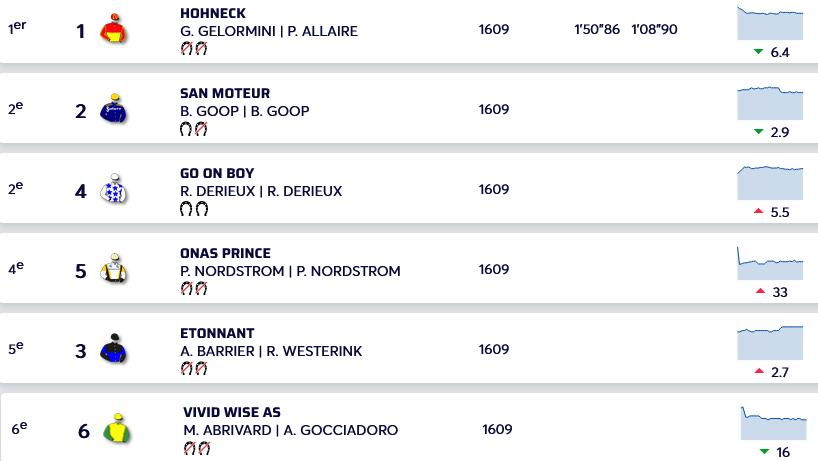Click Hohneck's red and yellow jockey silk

113,28
